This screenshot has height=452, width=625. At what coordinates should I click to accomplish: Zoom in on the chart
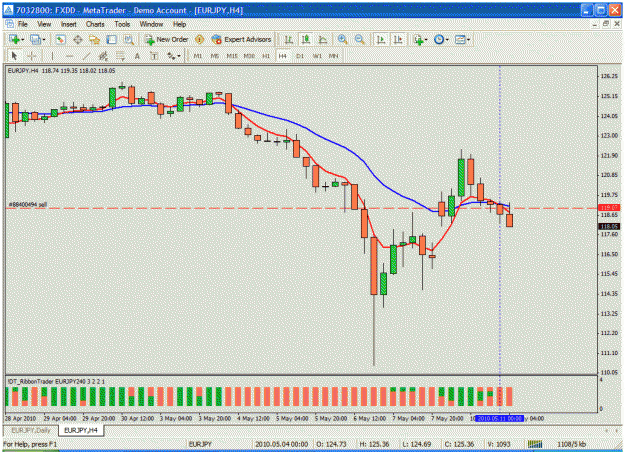pyautogui.click(x=342, y=39)
